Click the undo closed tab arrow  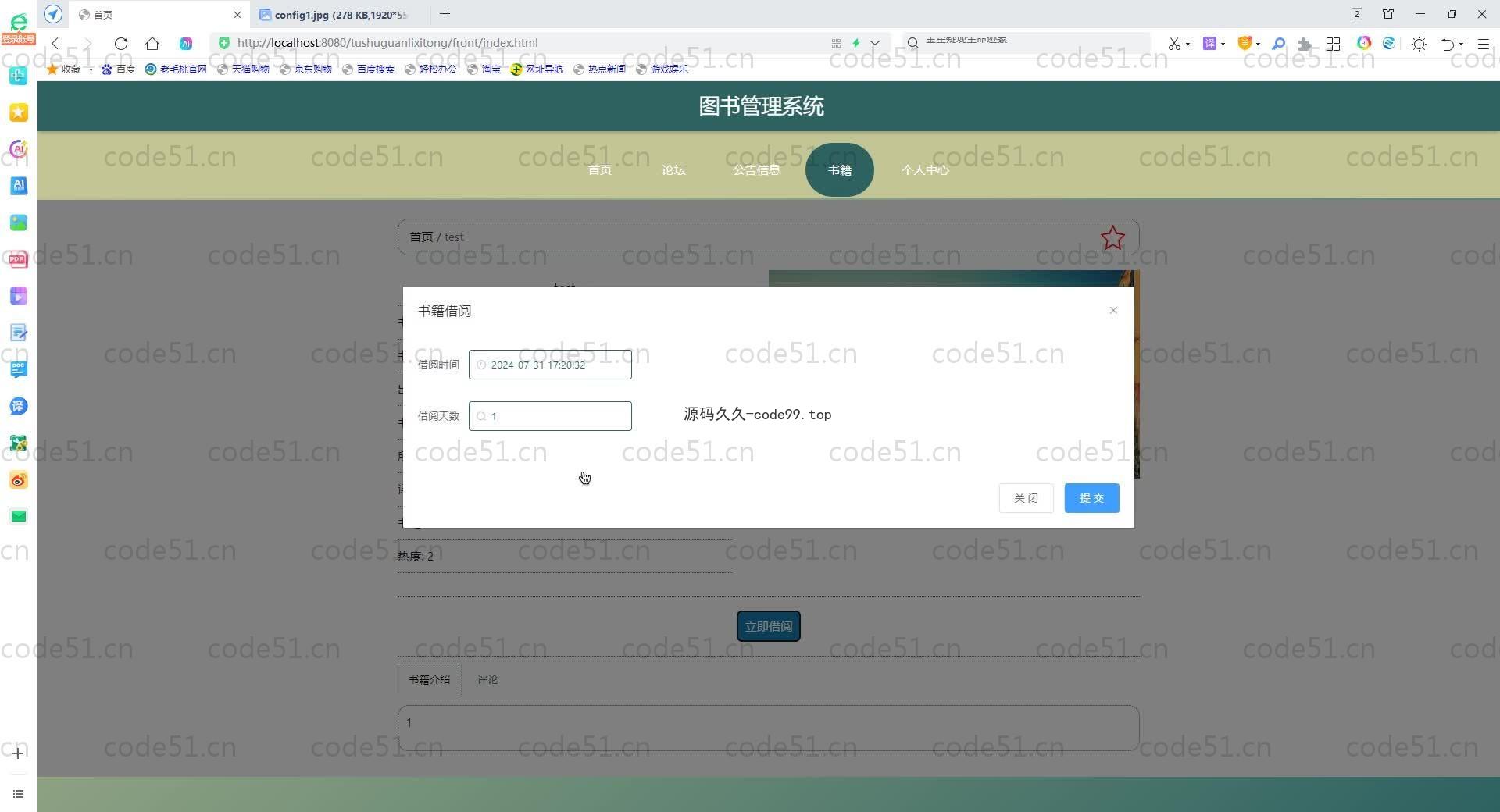[x=1448, y=44]
